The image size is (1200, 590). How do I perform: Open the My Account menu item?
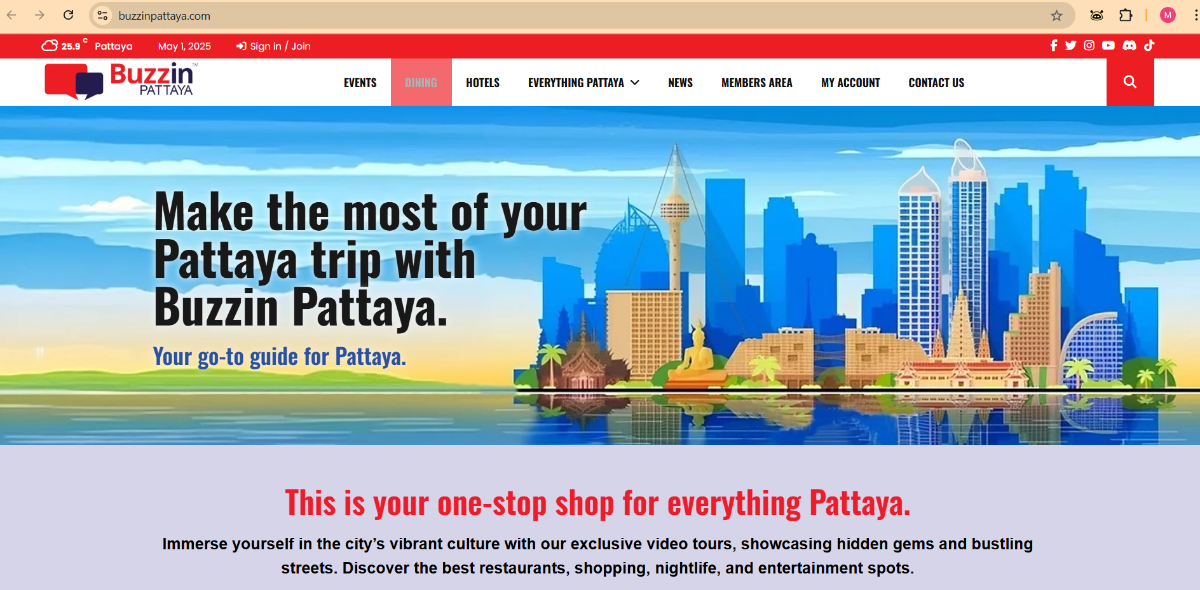point(851,83)
